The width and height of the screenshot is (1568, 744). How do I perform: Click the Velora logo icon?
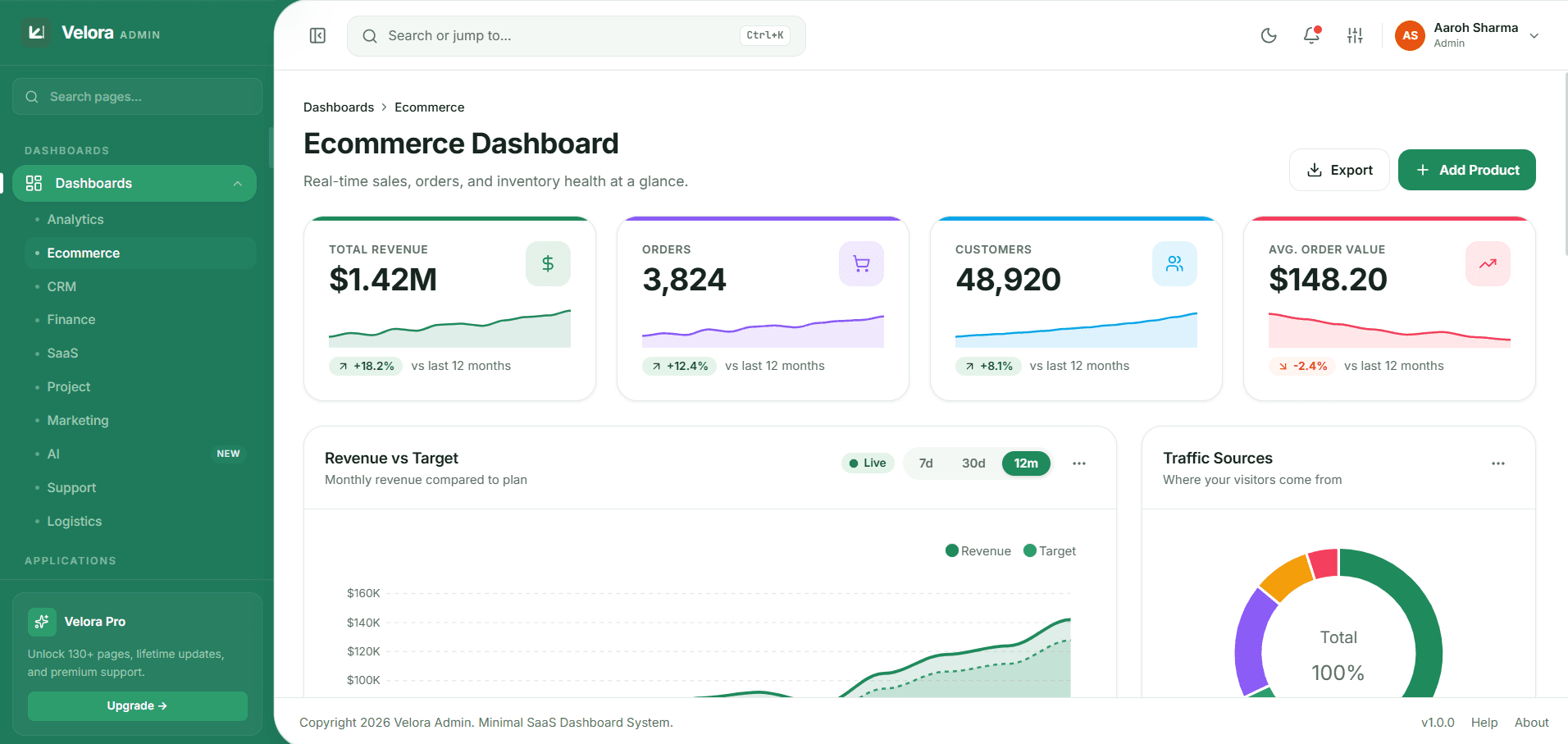pos(36,33)
